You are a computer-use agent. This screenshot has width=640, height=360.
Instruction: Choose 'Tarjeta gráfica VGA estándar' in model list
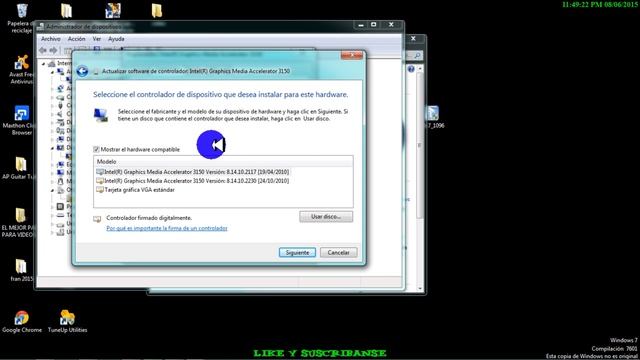pos(136,190)
